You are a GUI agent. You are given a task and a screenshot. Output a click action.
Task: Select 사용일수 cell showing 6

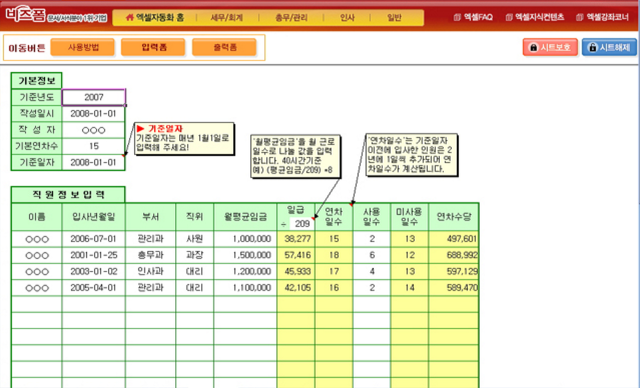tap(372, 255)
